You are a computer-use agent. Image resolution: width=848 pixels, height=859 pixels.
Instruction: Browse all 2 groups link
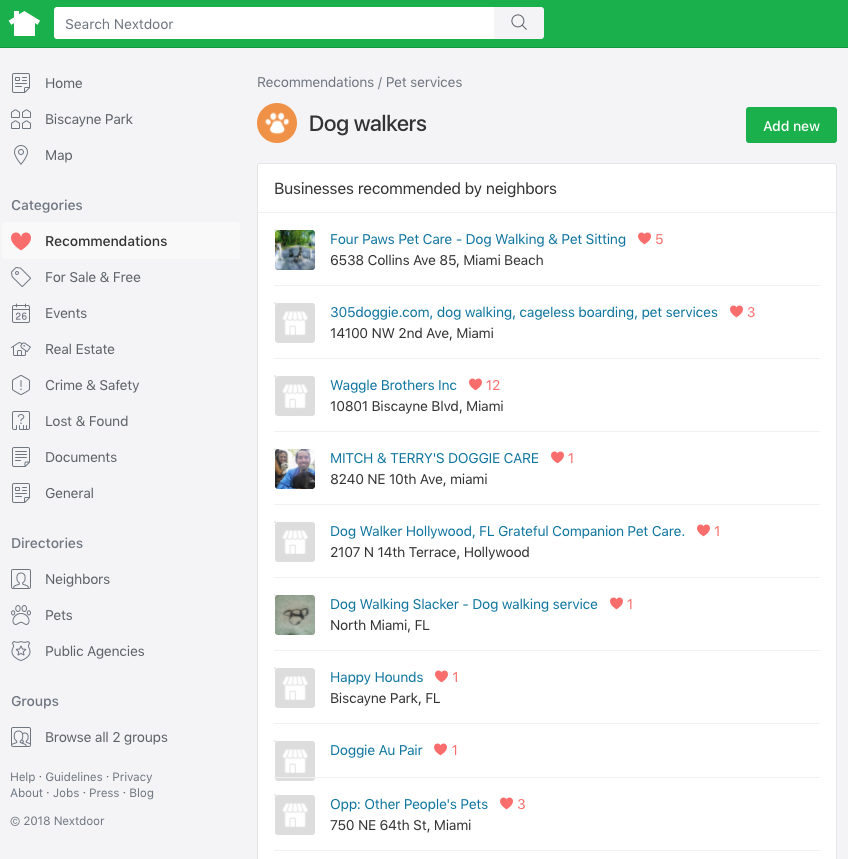pos(106,737)
